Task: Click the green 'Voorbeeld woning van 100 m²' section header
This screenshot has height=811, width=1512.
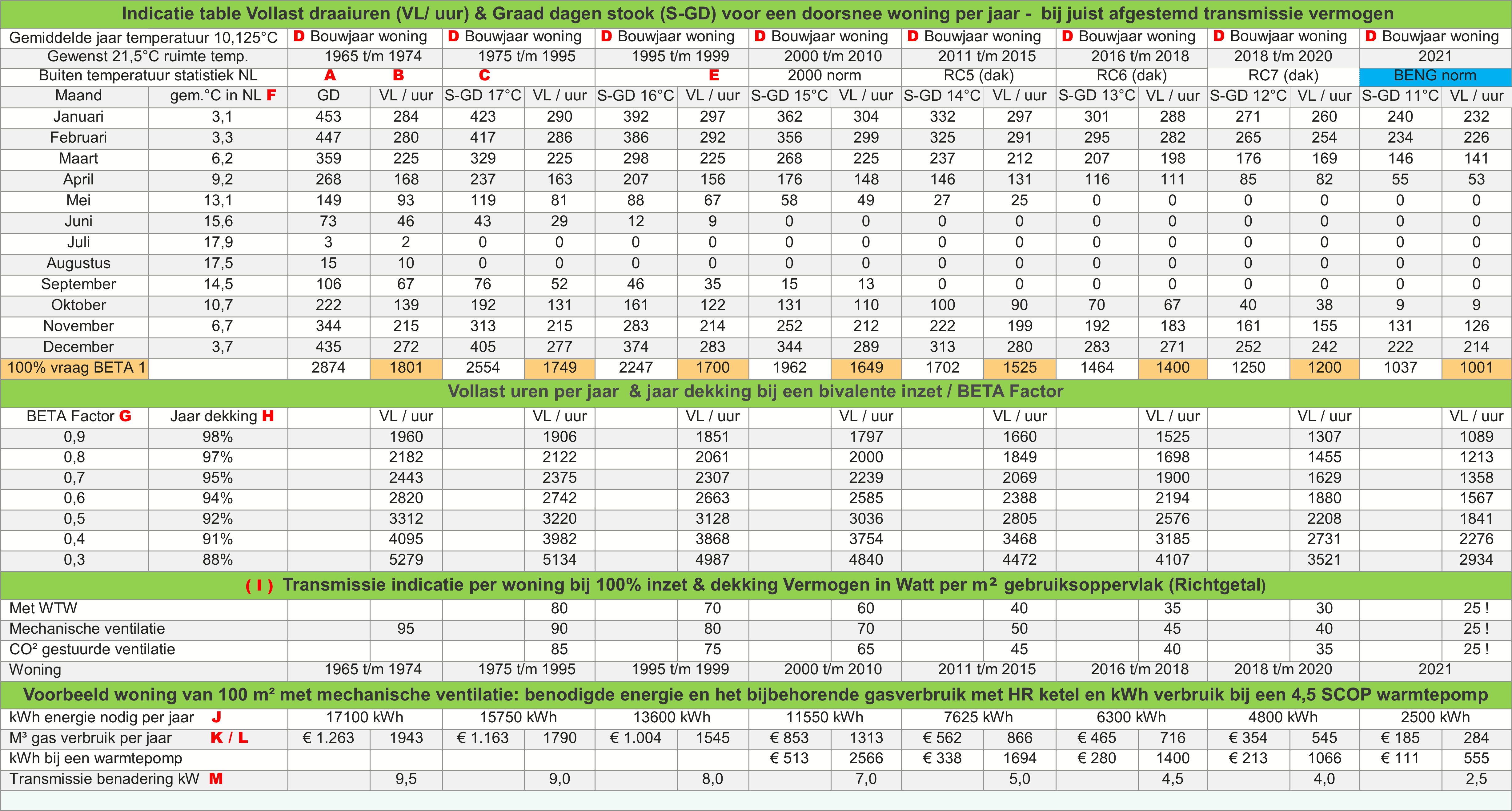Action: (x=756, y=695)
